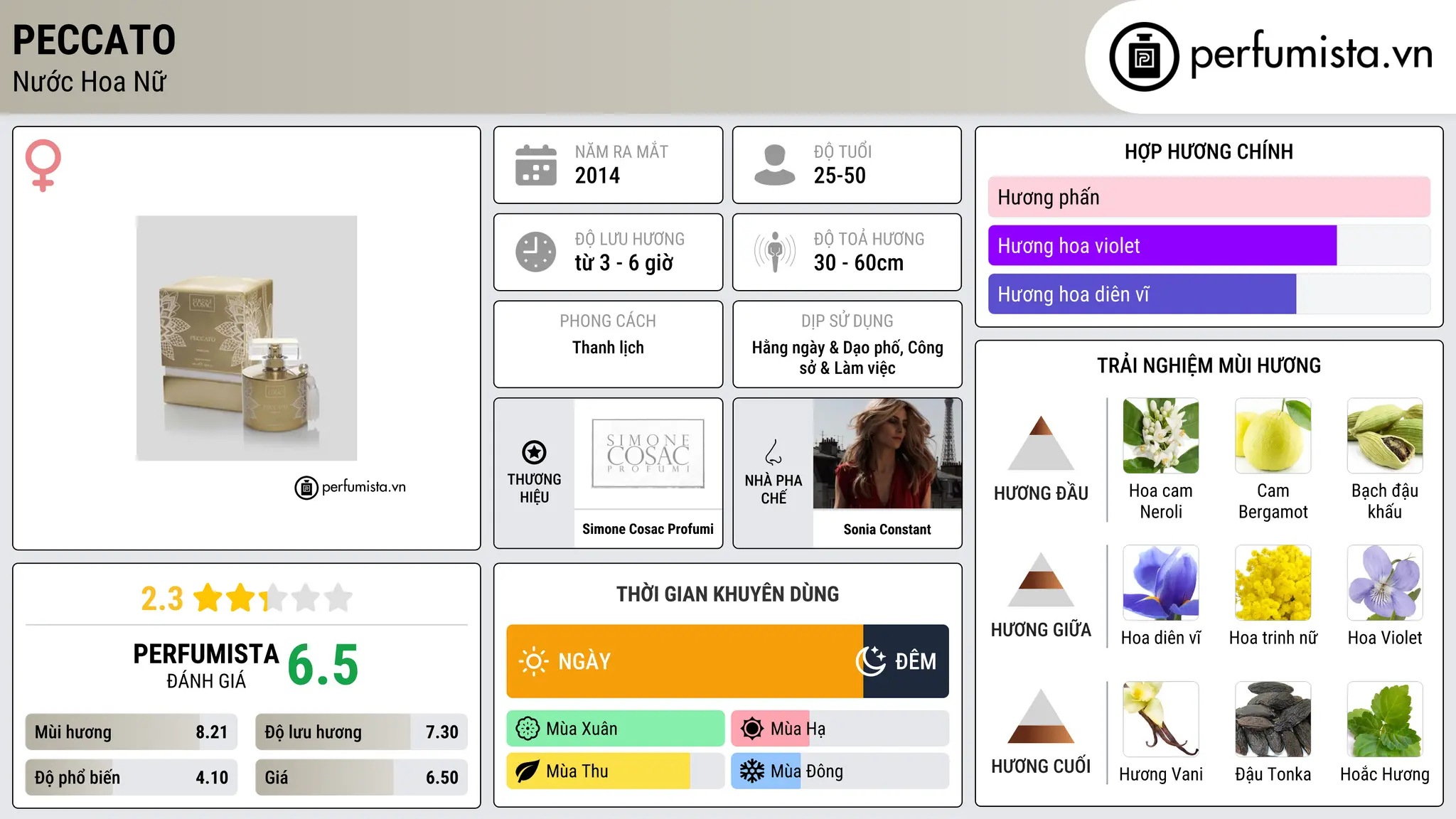
Task: Click the top notes pyramid icon
Action: tap(1041, 442)
